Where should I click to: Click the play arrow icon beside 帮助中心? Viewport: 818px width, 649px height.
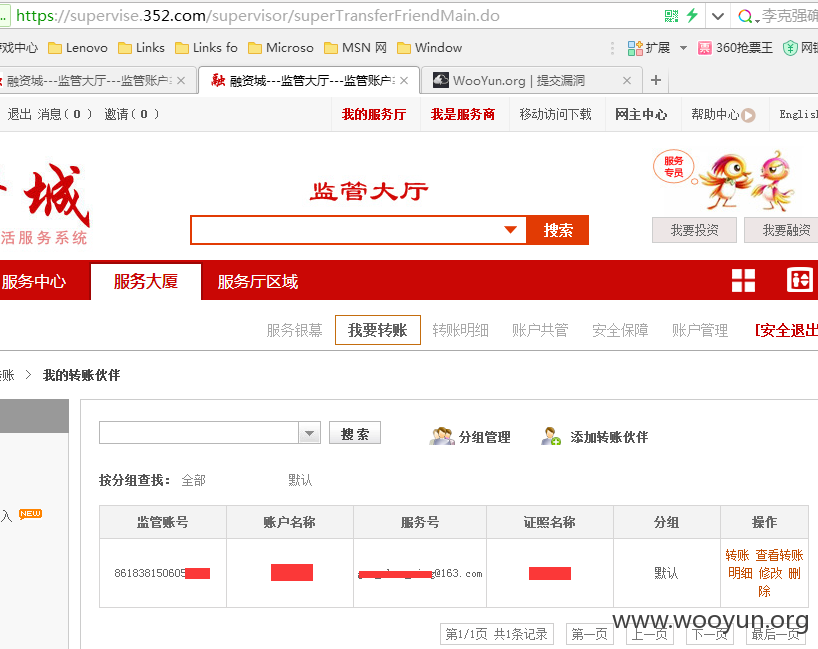pos(748,115)
